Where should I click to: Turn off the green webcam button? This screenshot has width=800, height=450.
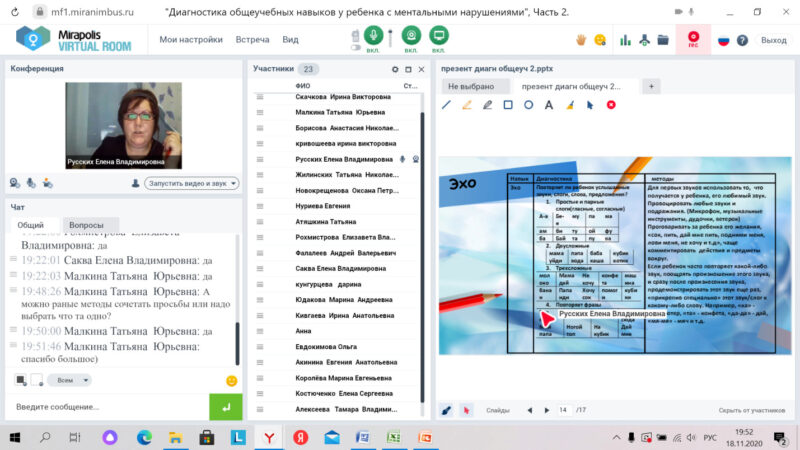pos(411,35)
